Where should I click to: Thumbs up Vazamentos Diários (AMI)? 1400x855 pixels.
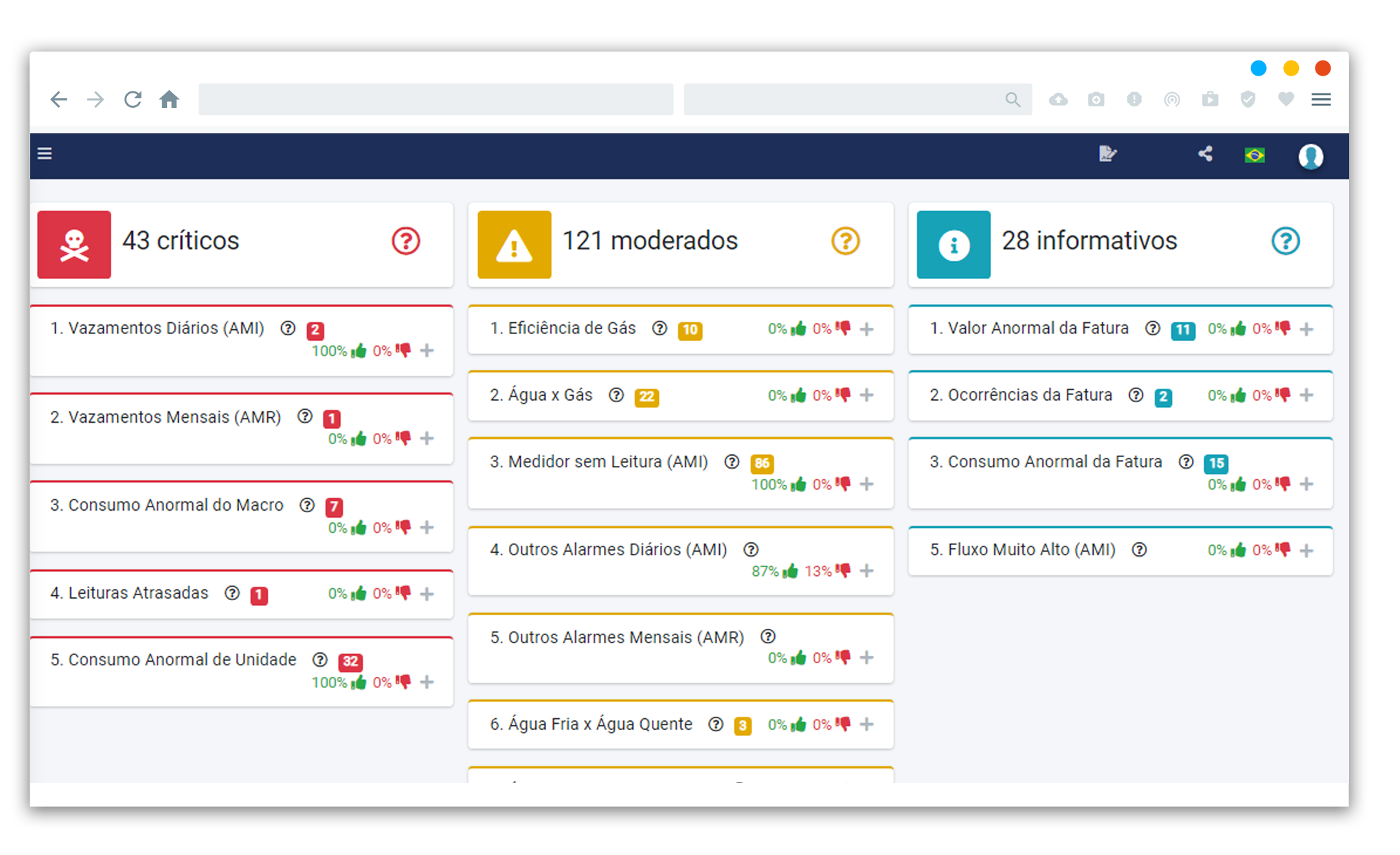click(358, 351)
